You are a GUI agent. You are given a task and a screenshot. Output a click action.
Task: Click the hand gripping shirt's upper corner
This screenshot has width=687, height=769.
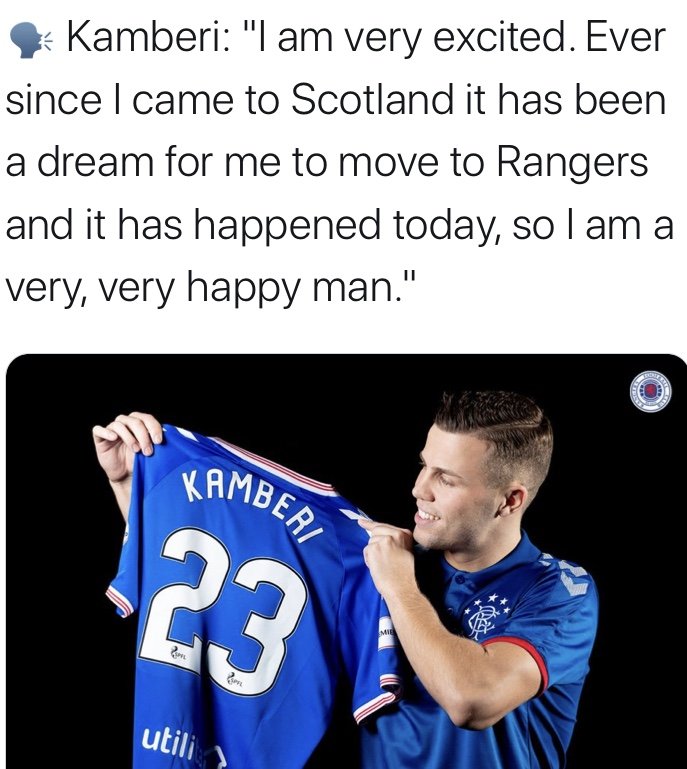tap(126, 444)
